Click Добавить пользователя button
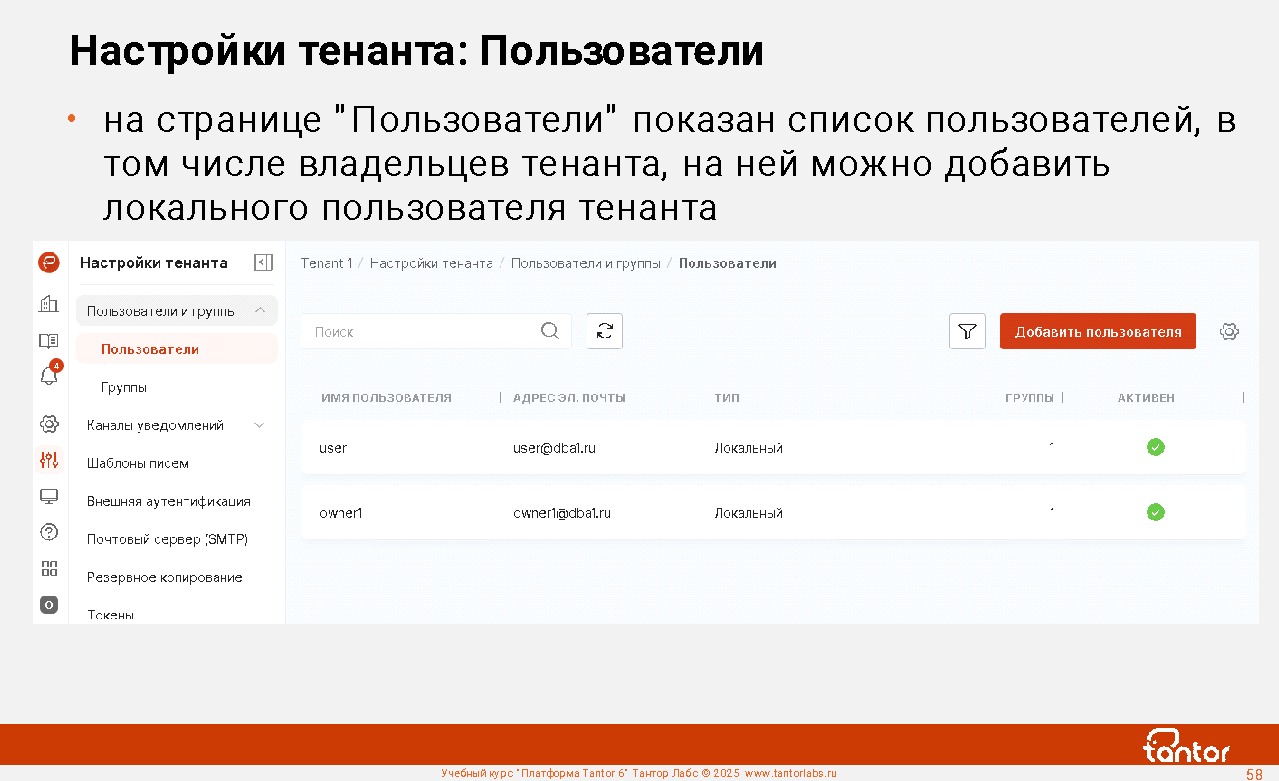The image size is (1279, 781). [1097, 331]
